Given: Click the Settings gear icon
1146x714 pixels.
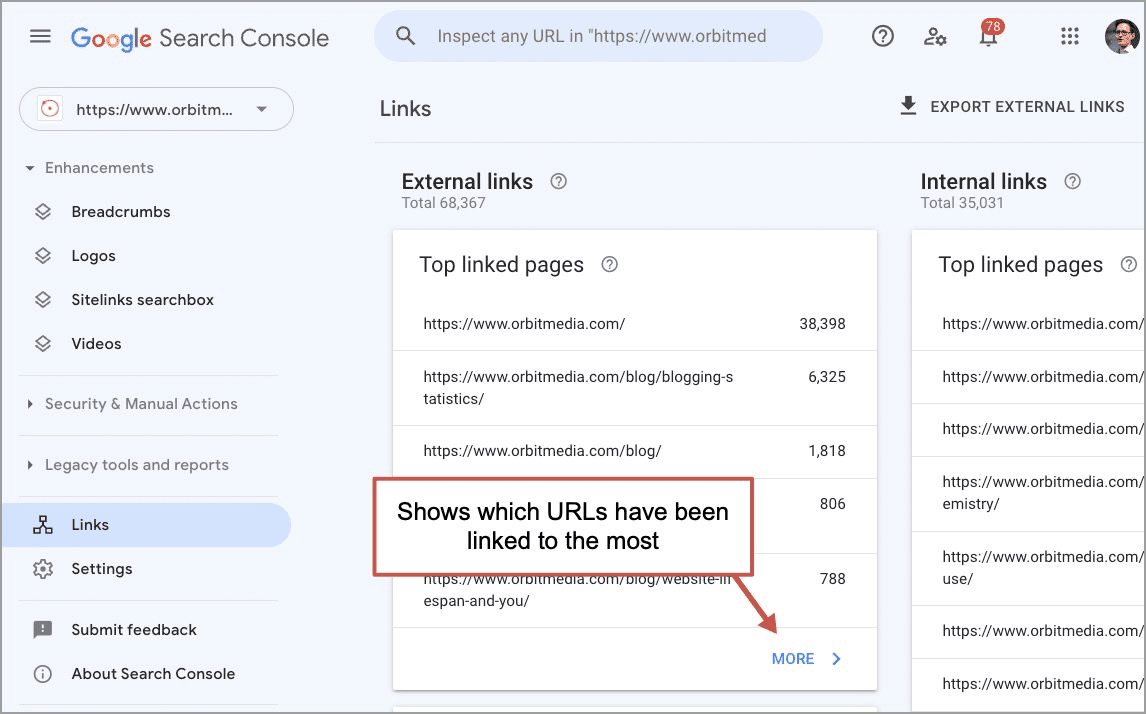Looking at the screenshot, I should (x=43, y=569).
